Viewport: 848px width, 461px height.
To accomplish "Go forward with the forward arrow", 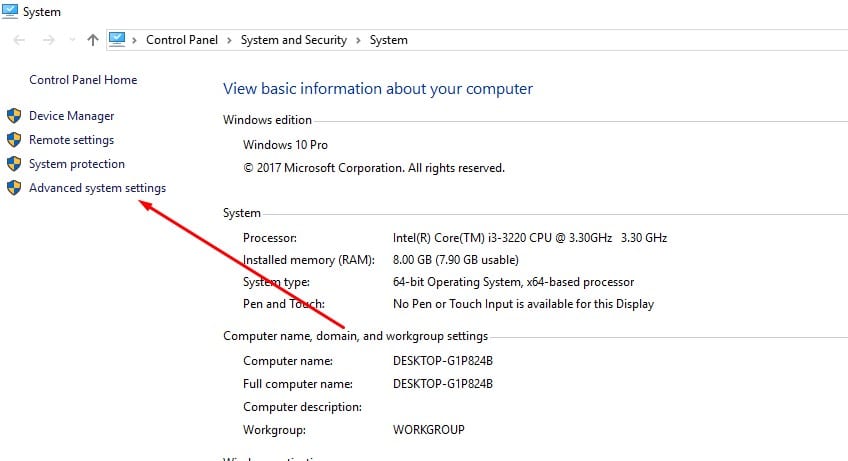I will 49,40.
